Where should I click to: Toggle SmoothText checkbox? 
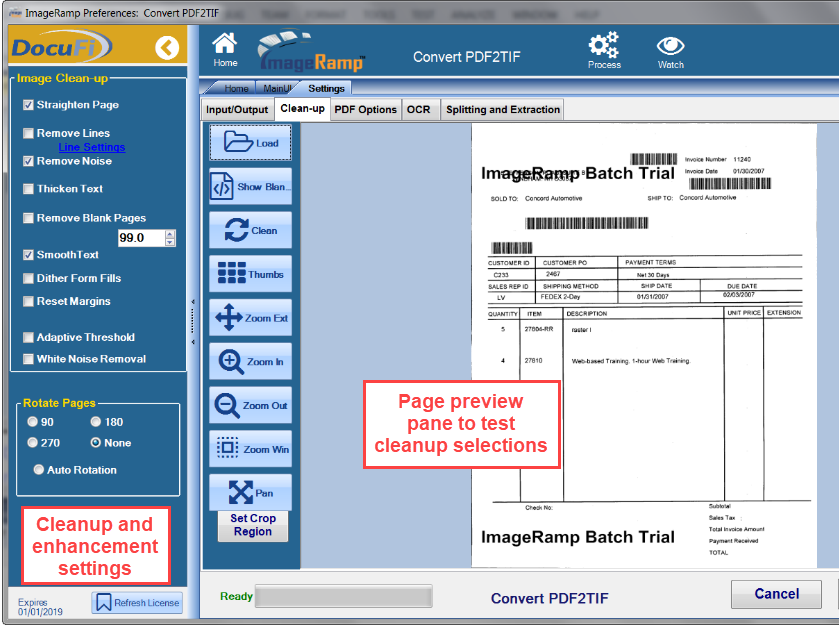click(28, 255)
